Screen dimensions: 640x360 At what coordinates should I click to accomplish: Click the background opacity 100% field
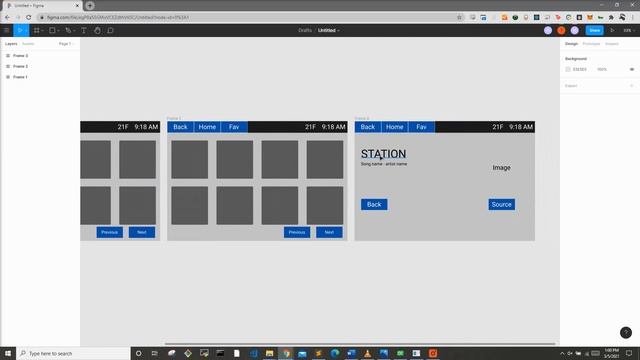pyautogui.click(x=602, y=69)
